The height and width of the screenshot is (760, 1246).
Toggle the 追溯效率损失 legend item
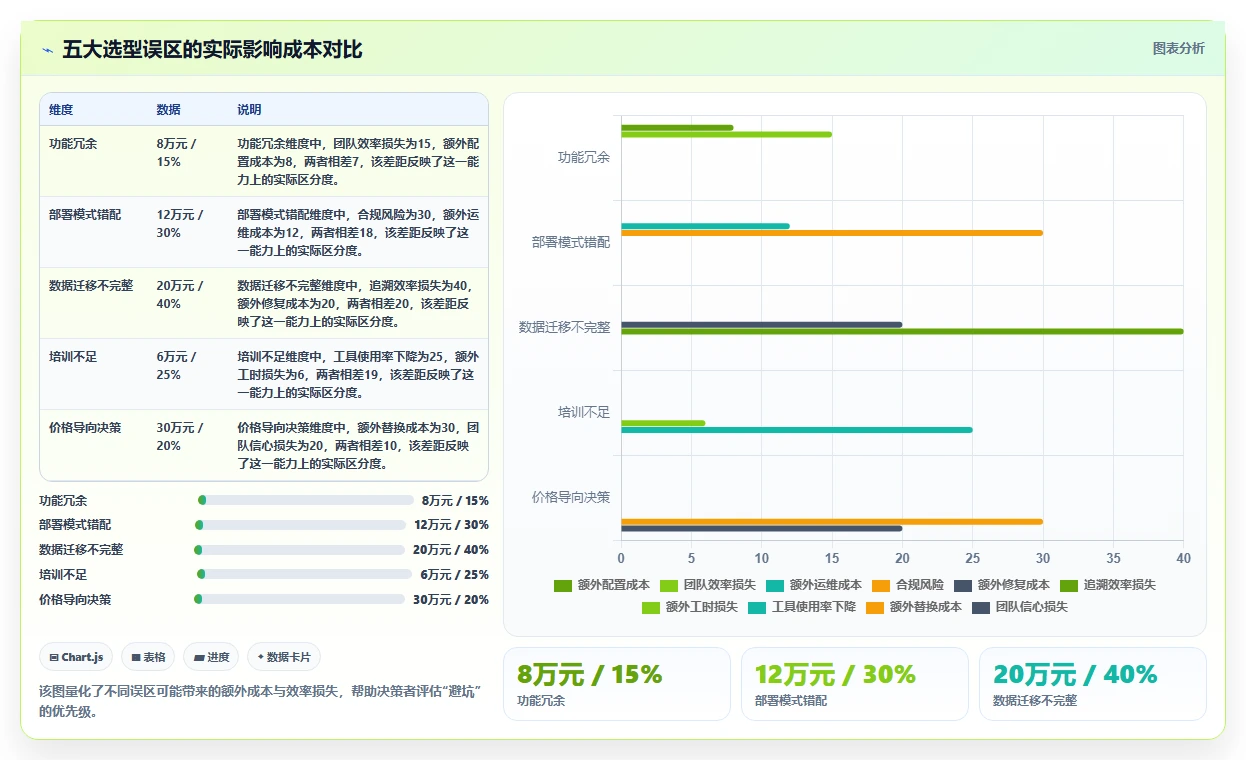1108,585
